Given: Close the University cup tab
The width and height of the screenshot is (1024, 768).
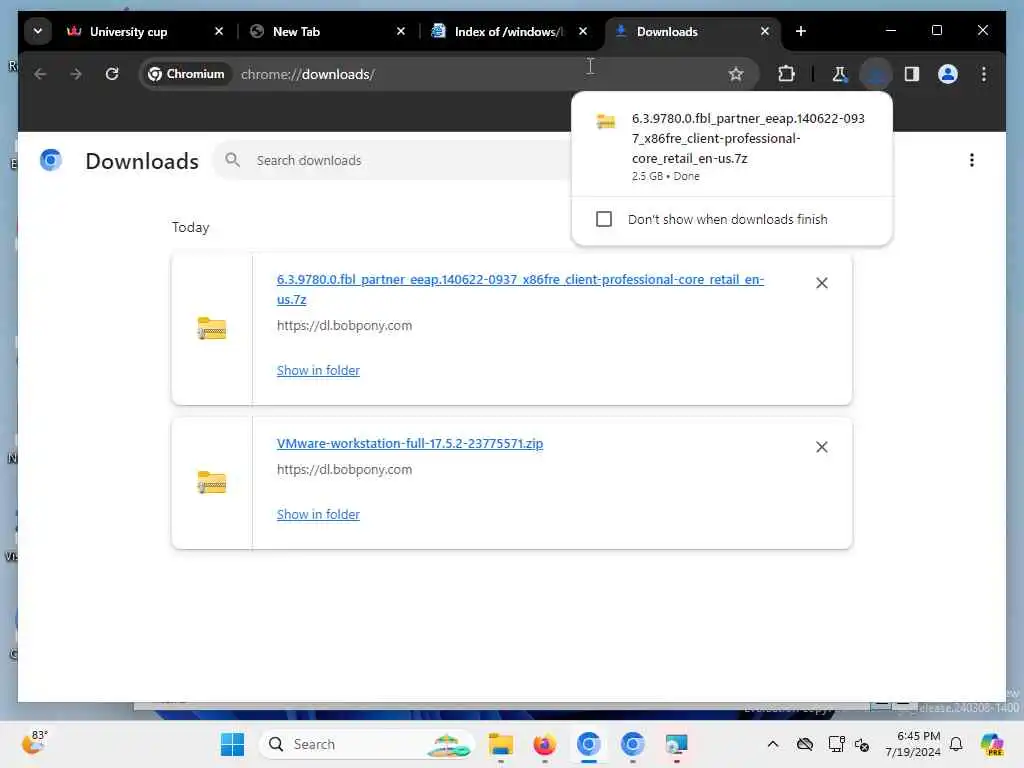Looking at the screenshot, I should pyautogui.click(x=219, y=31).
